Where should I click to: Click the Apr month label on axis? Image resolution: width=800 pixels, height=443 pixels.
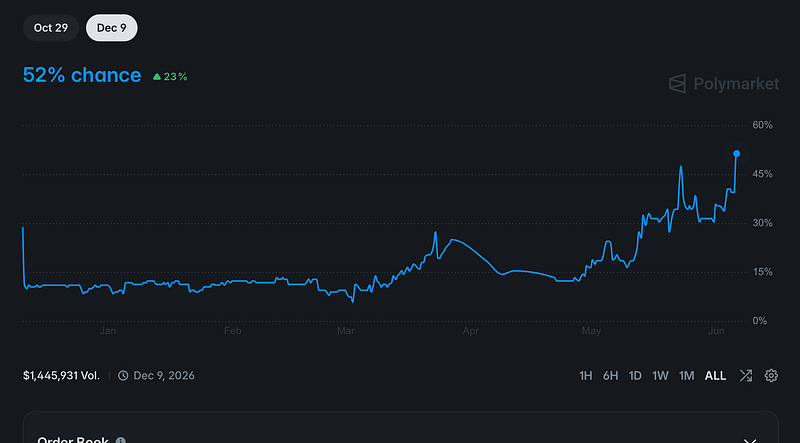tap(471, 331)
